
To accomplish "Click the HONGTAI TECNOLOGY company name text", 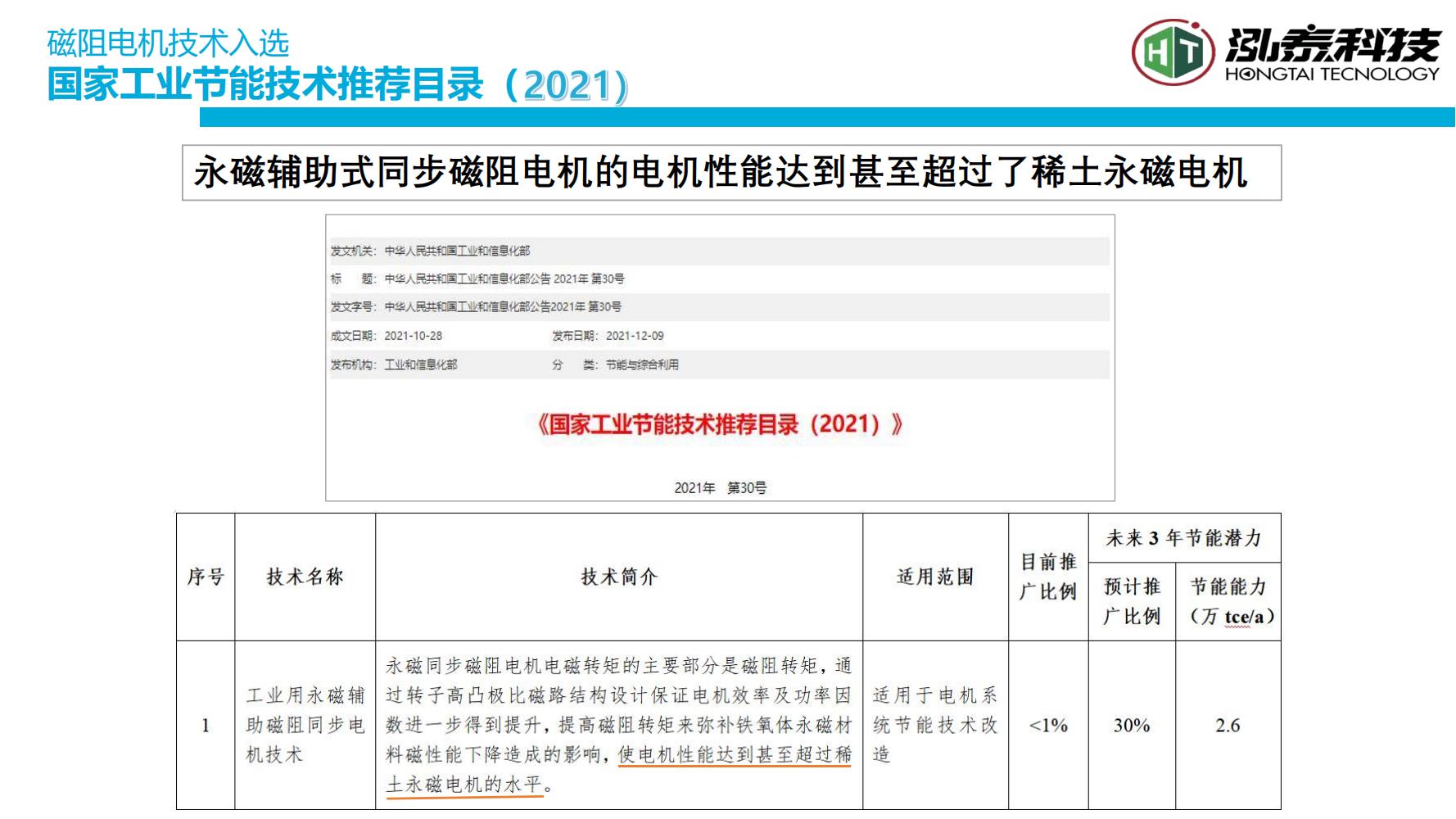I will click(1332, 75).
